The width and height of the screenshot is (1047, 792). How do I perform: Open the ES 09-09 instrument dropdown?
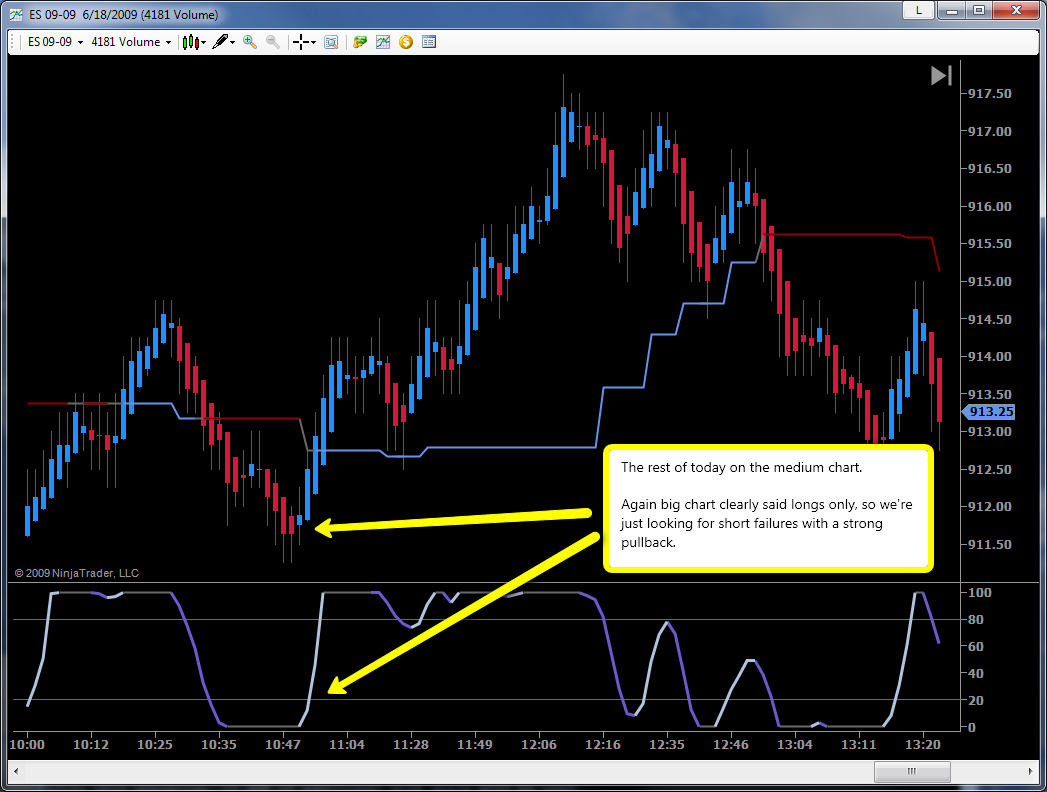coord(55,42)
